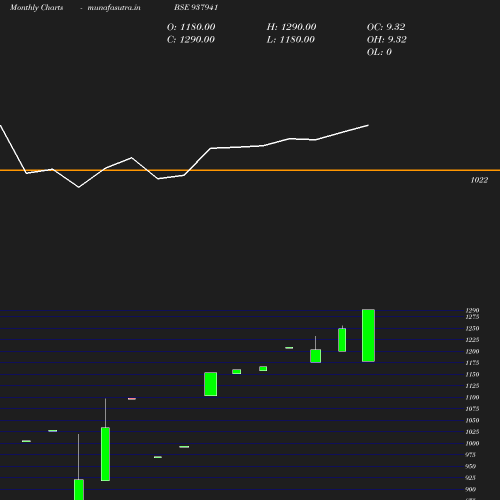Click the "1075" y-axis price label
500x500 pixels.
[472, 409]
